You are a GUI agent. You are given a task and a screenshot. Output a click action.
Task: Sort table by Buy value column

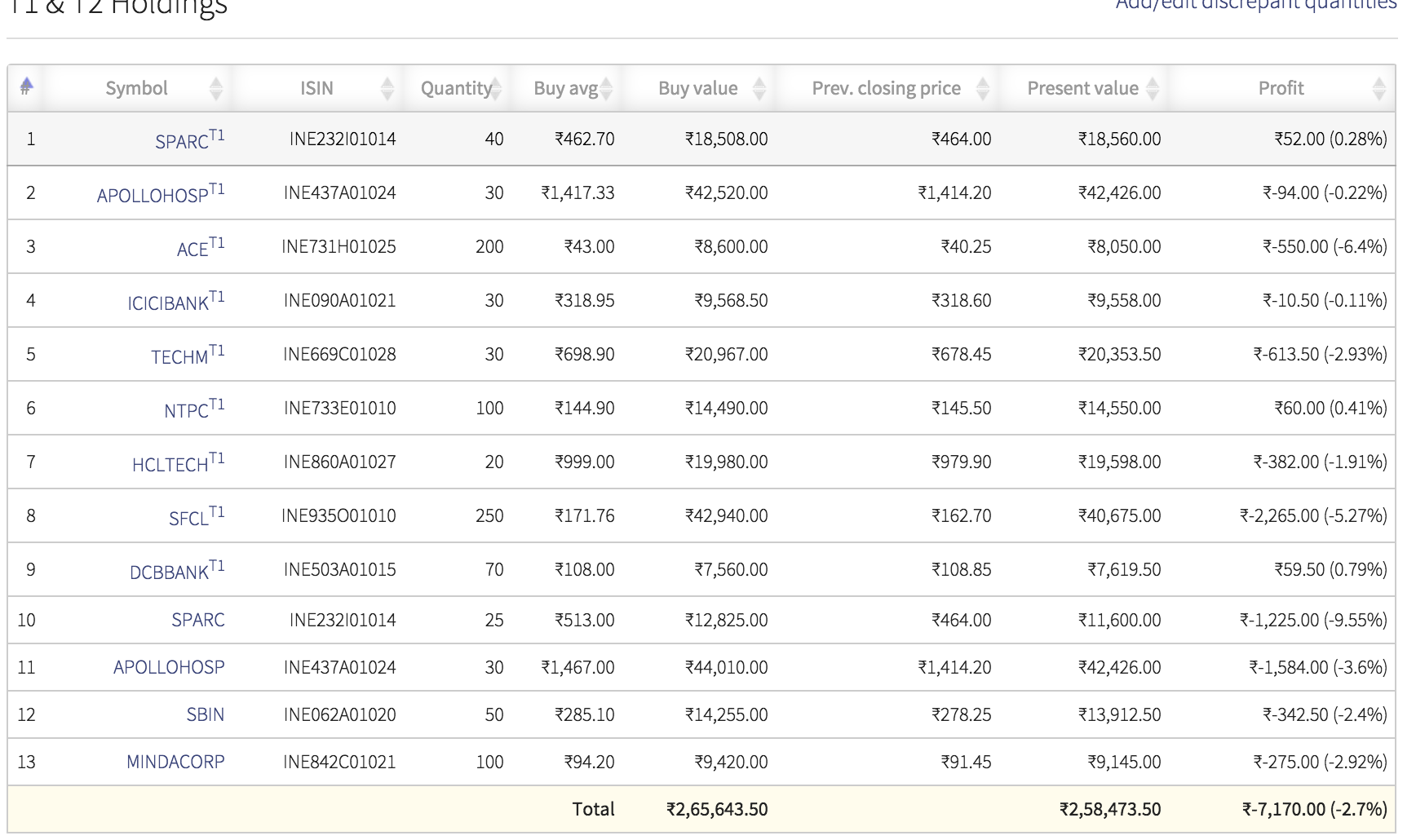698,88
